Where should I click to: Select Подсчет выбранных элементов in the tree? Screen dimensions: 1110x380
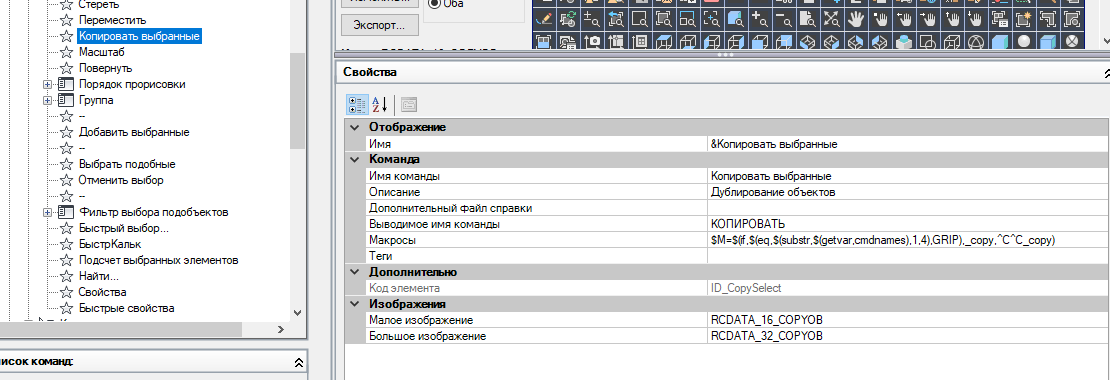pos(159,260)
